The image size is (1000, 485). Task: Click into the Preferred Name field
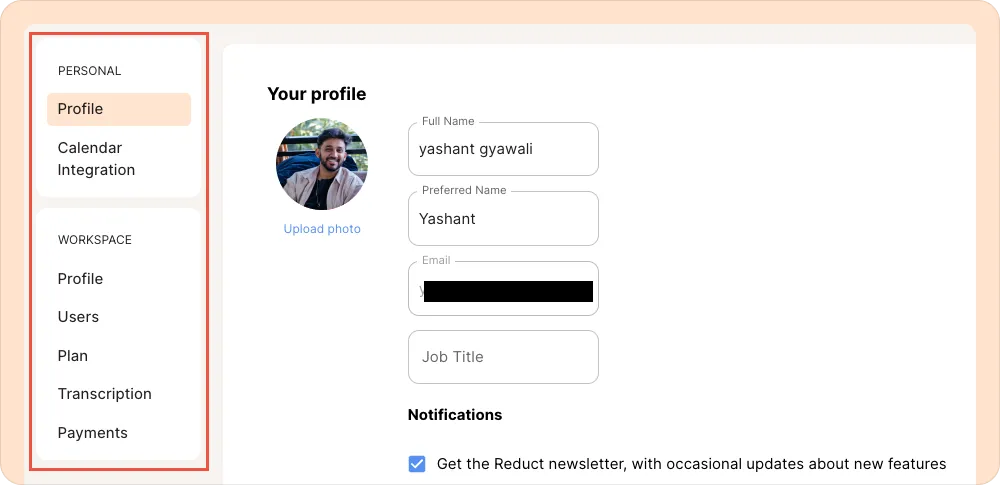click(x=503, y=219)
